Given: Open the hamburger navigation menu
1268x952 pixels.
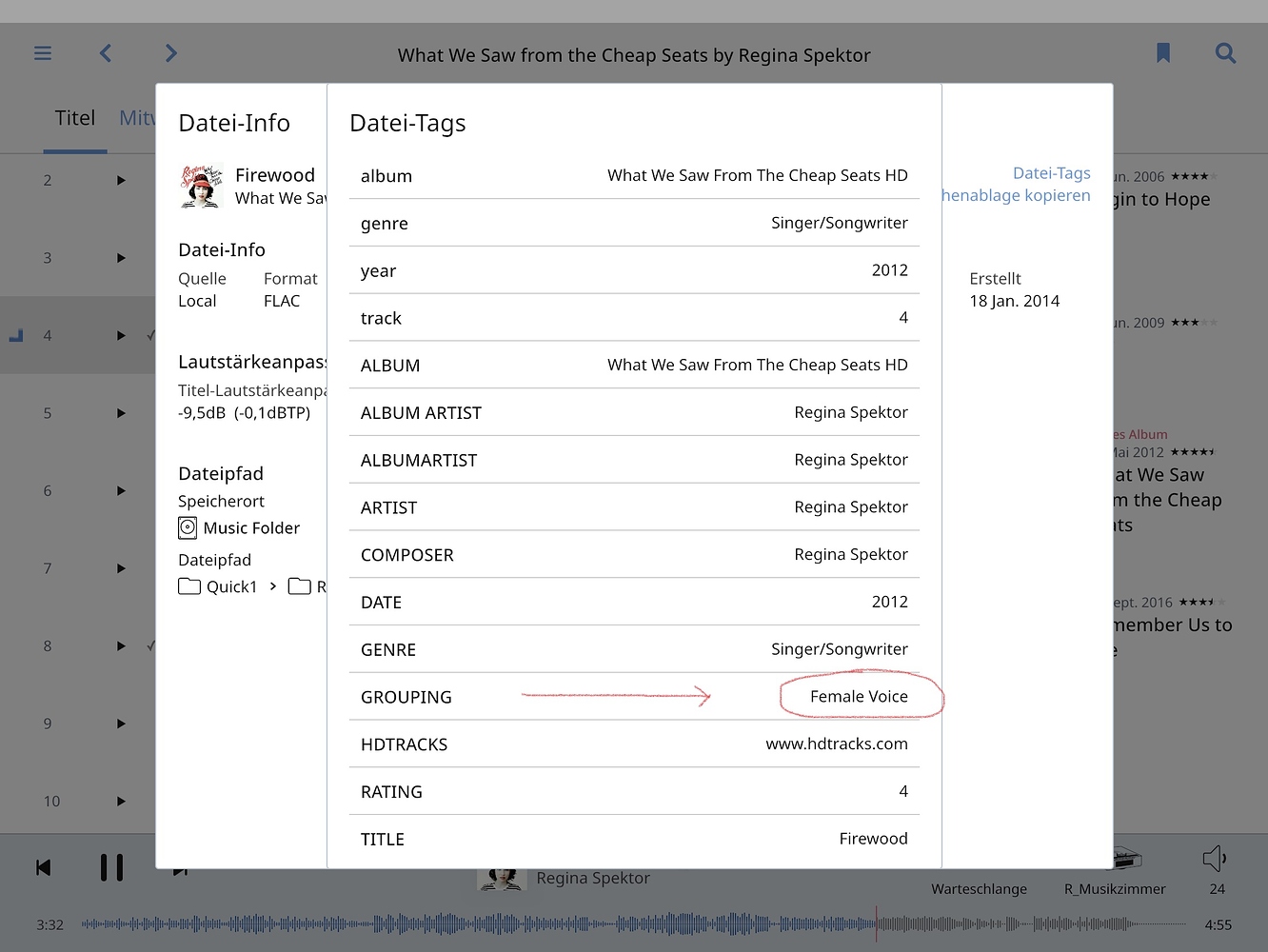Looking at the screenshot, I should click(x=43, y=53).
